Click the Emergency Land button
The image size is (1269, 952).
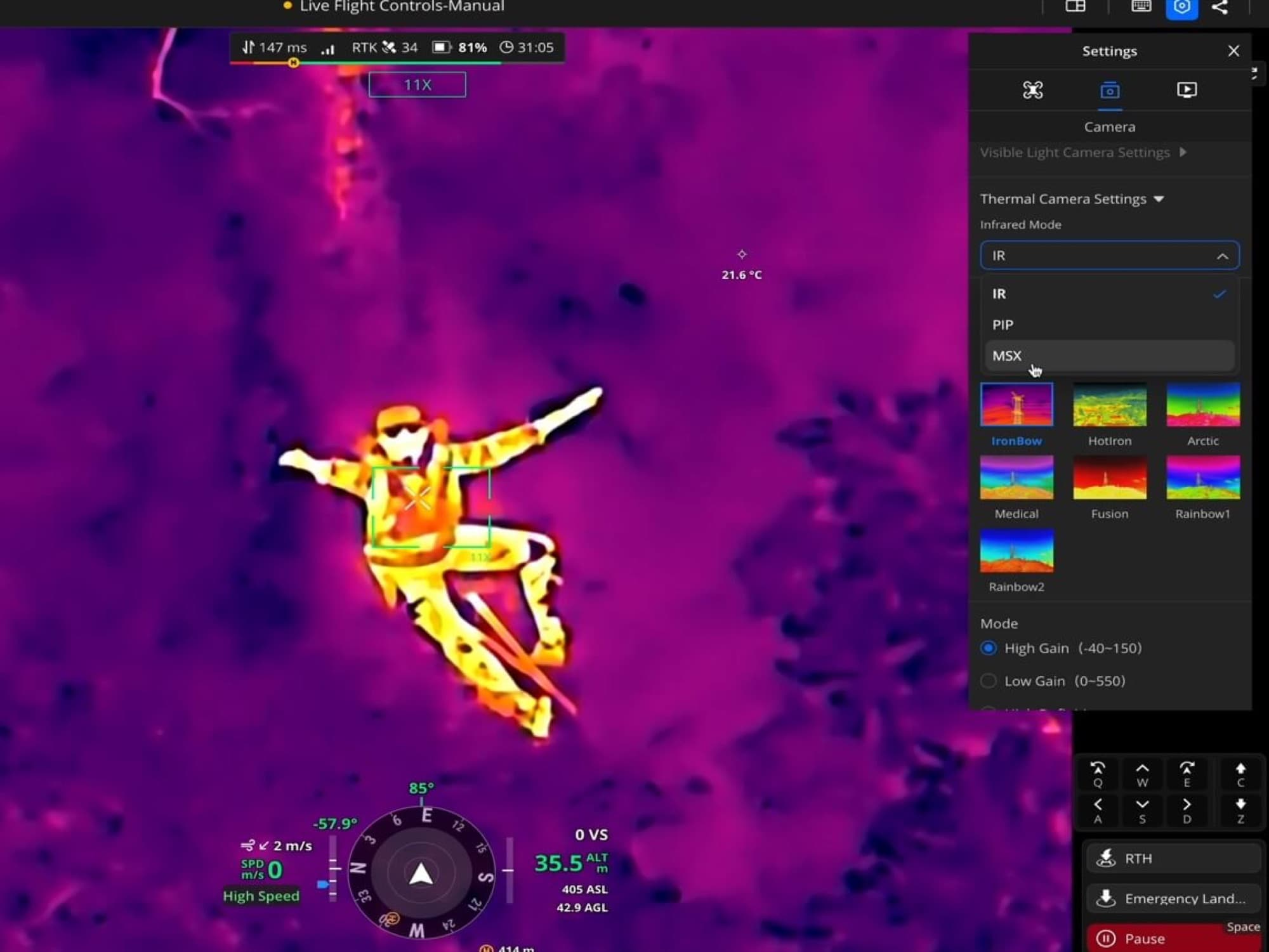[1173, 898]
